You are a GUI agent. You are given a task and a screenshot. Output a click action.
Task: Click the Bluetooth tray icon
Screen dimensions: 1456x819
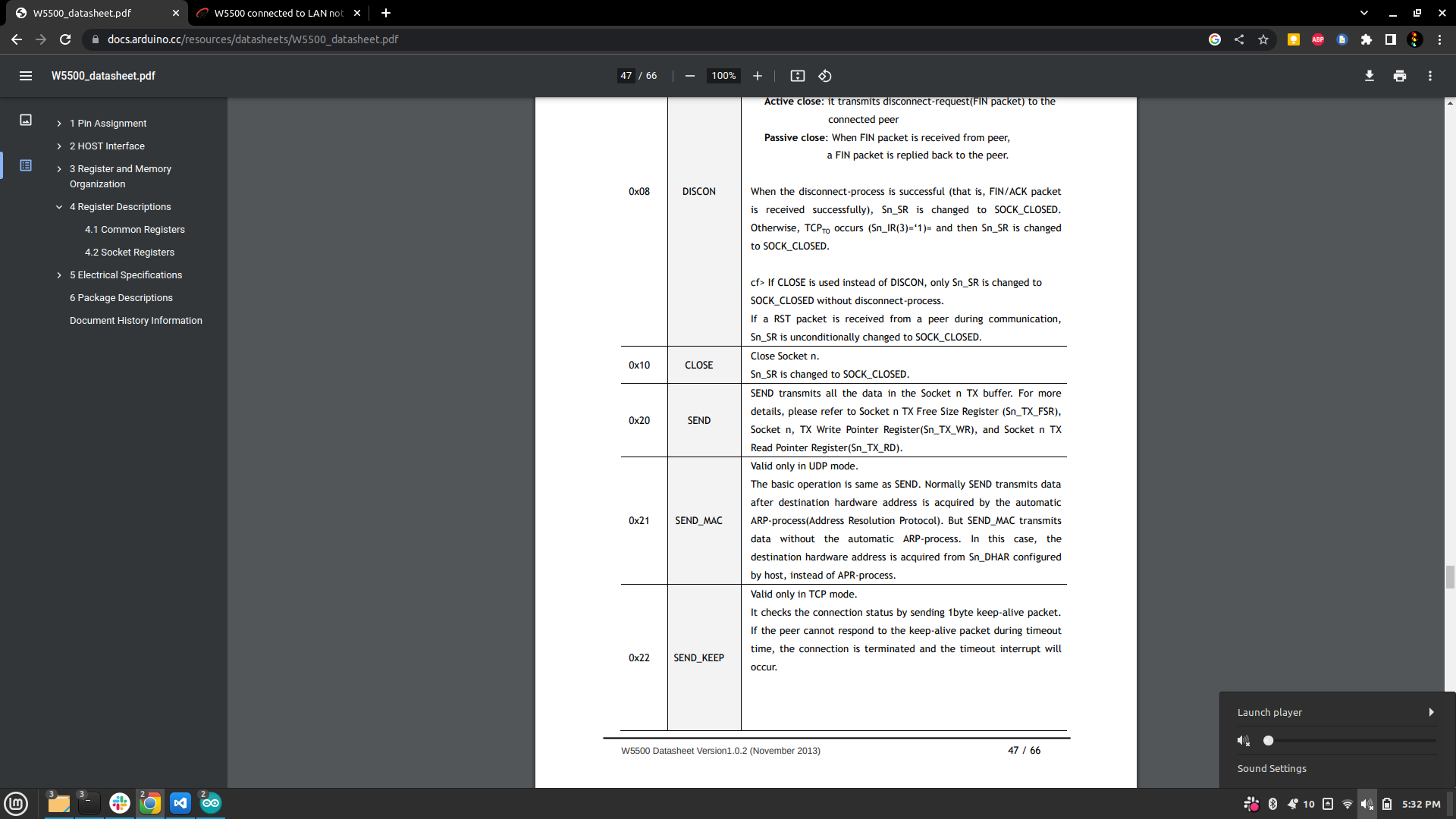pyautogui.click(x=1272, y=804)
